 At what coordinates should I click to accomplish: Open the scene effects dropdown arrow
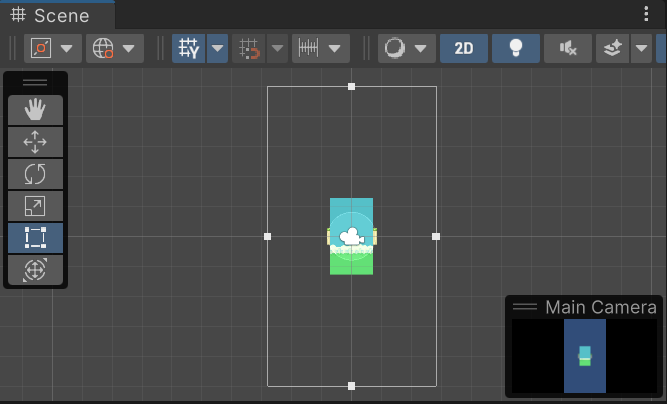point(641,48)
